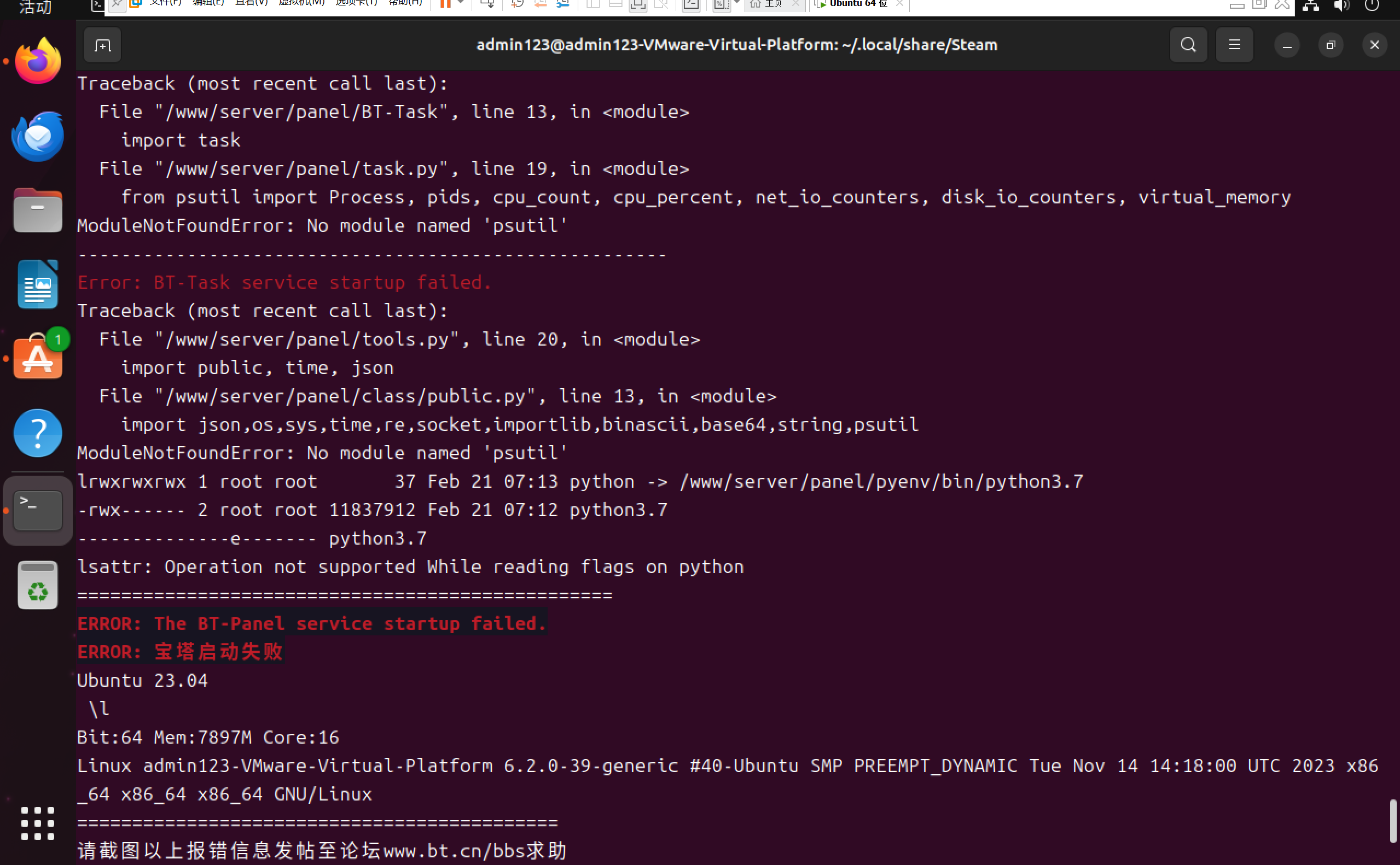Screen dimensions: 1400x865
Task: Click the '/www/server/panel/task.py' file line
Action: coord(394,168)
